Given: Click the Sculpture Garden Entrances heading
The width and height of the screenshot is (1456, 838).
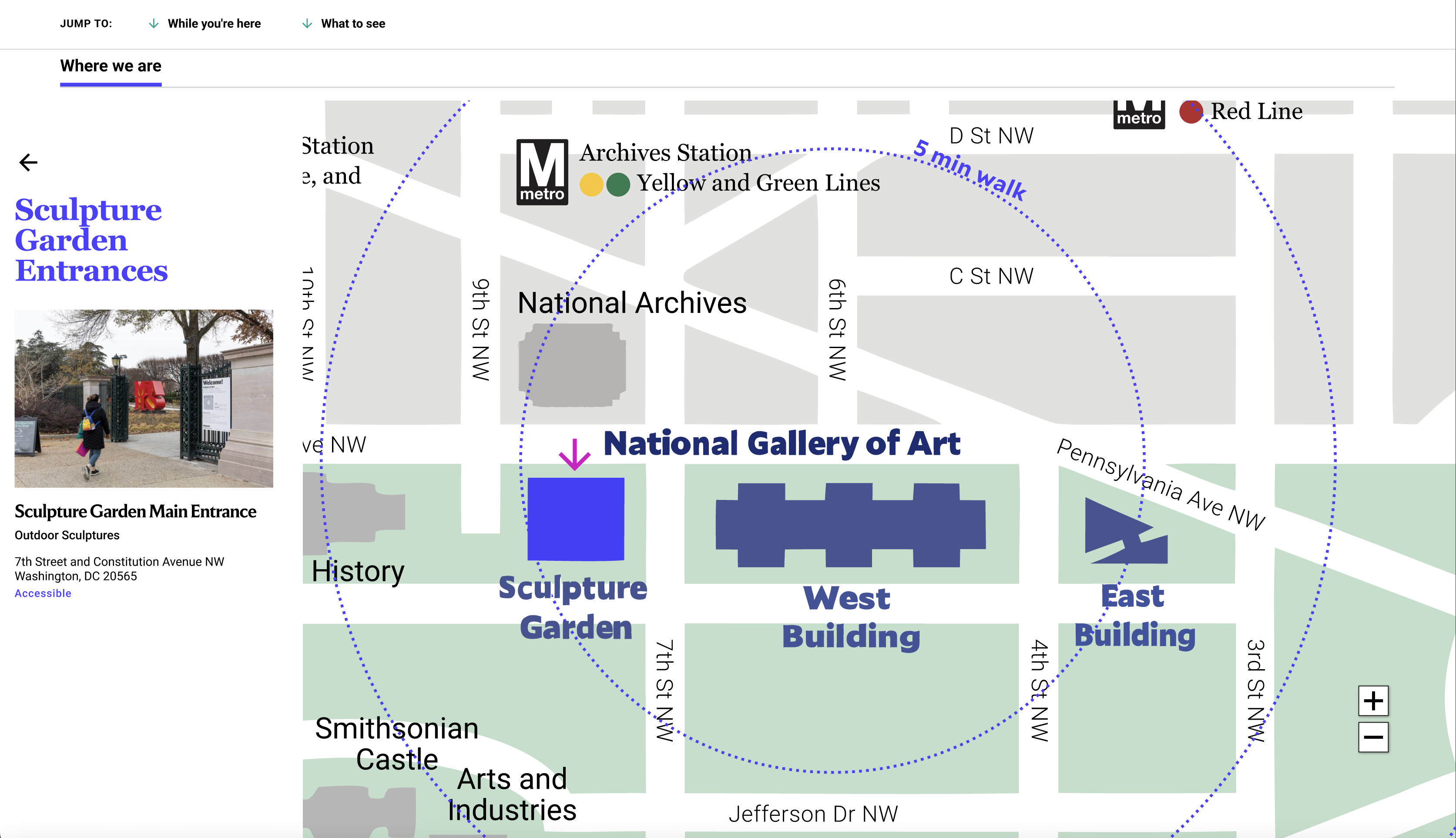Looking at the screenshot, I should coord(91,240).
